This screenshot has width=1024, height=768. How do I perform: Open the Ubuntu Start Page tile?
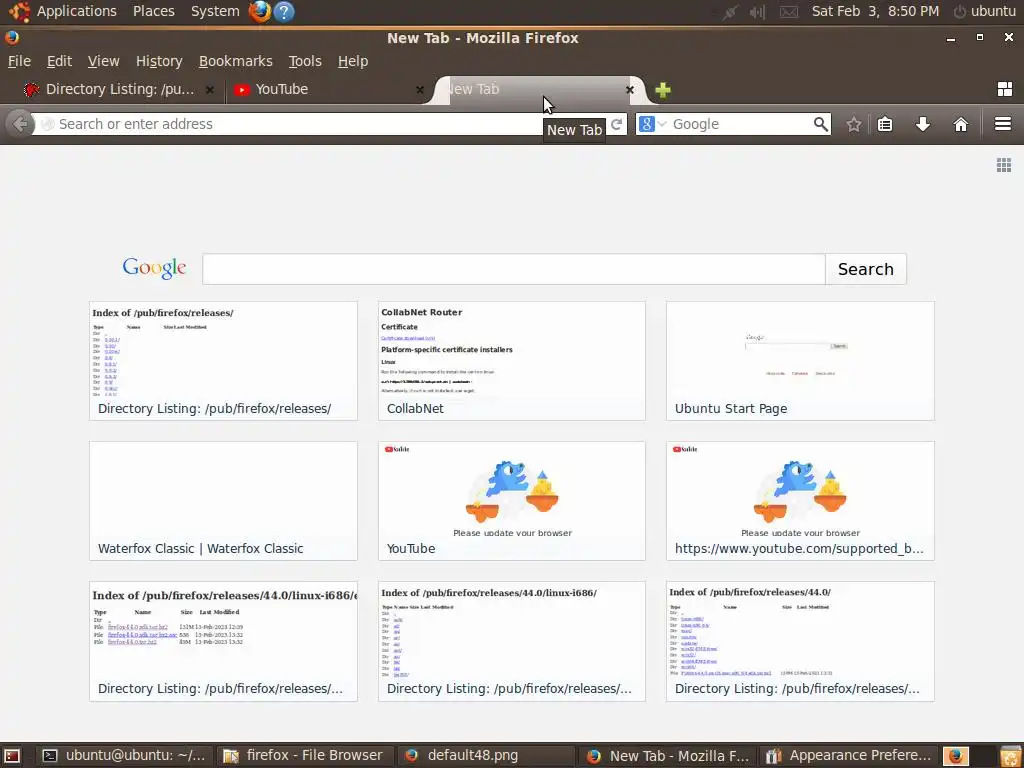(800, 360)
